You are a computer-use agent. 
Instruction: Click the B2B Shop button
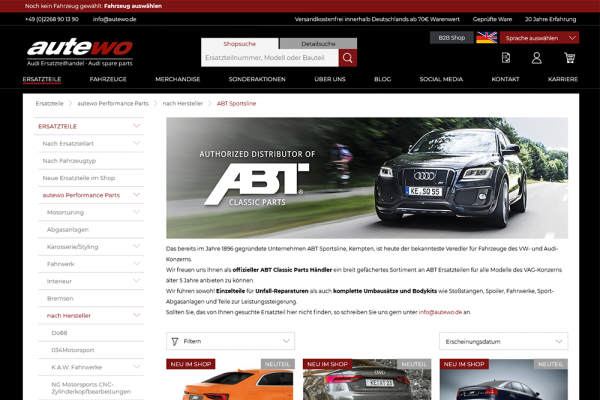(x=452, y=38)
